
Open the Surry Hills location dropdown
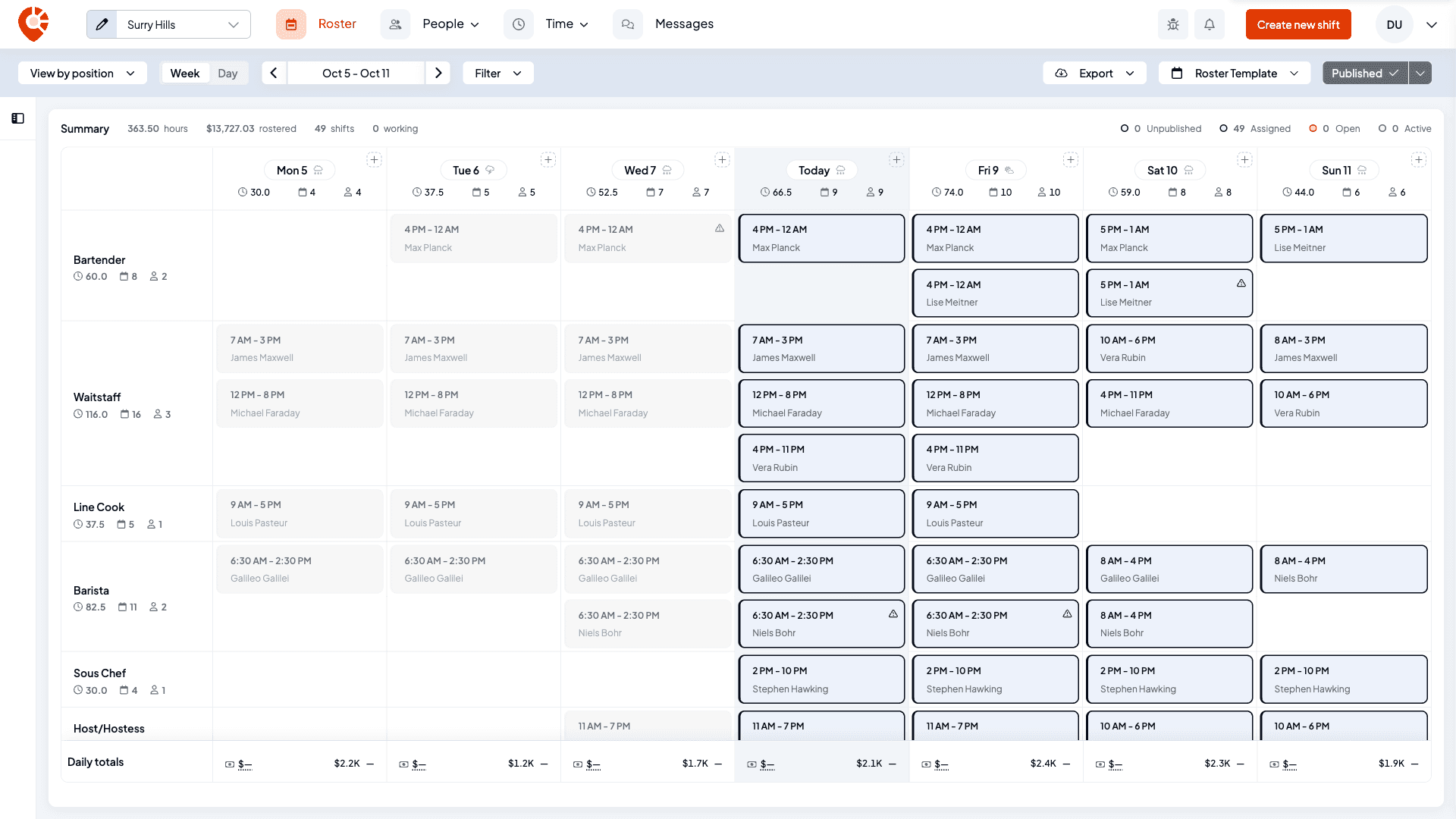click(x=183, y=24)
